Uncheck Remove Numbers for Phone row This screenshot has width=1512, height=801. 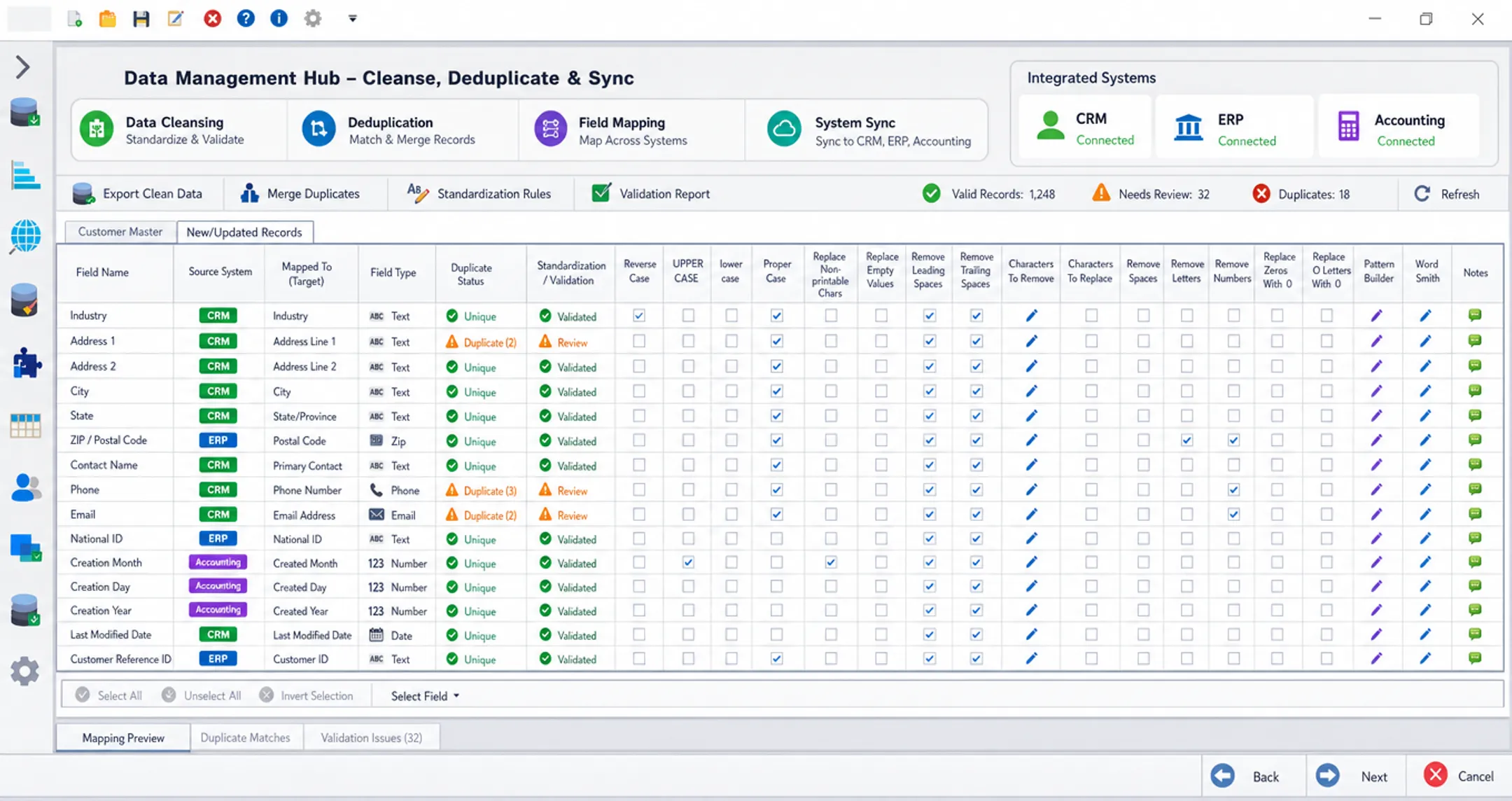tap(1233, 489)
